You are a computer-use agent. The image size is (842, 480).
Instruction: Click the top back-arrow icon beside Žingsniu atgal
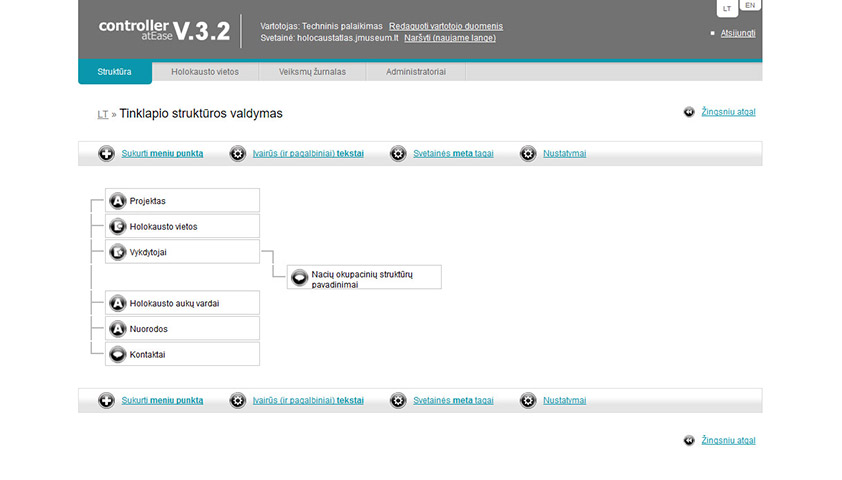pos(689,112)
